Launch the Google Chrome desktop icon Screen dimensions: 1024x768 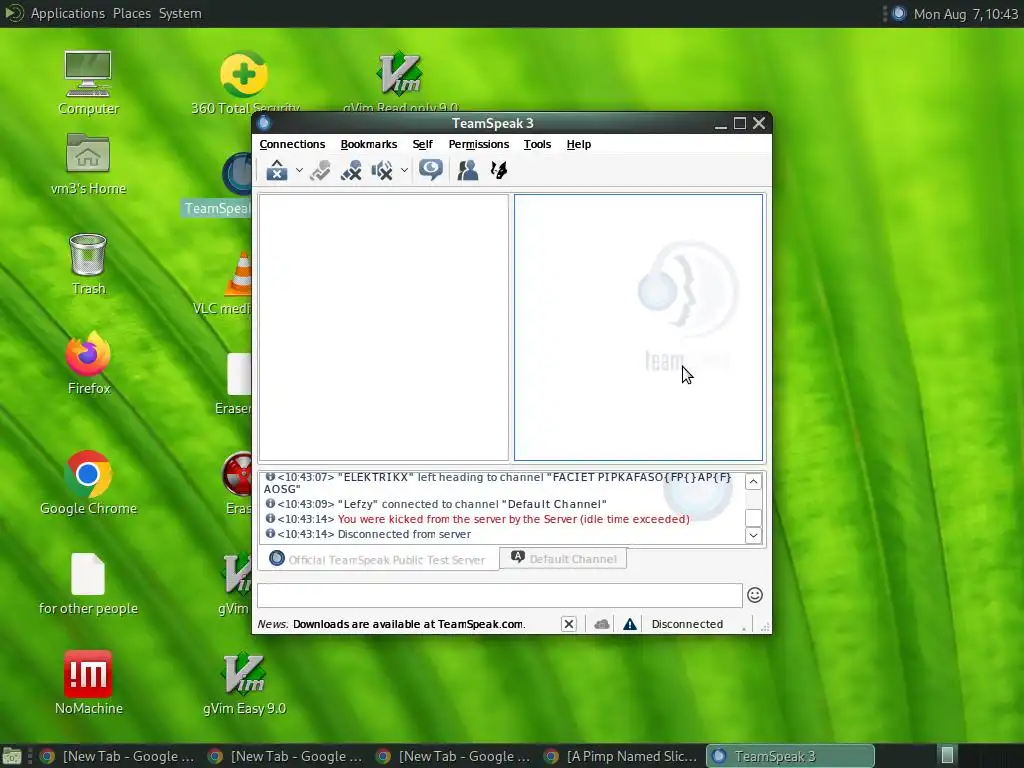tap(88, 483)
